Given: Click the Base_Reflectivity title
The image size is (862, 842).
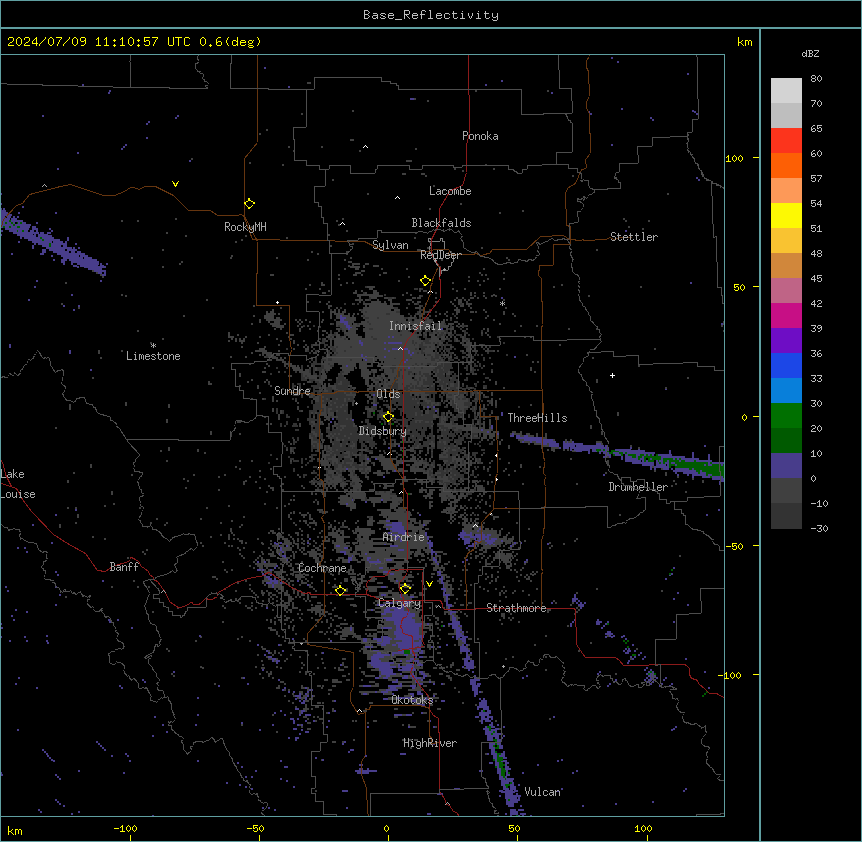Looking at the screenshot, I should (x=431, y=15).
